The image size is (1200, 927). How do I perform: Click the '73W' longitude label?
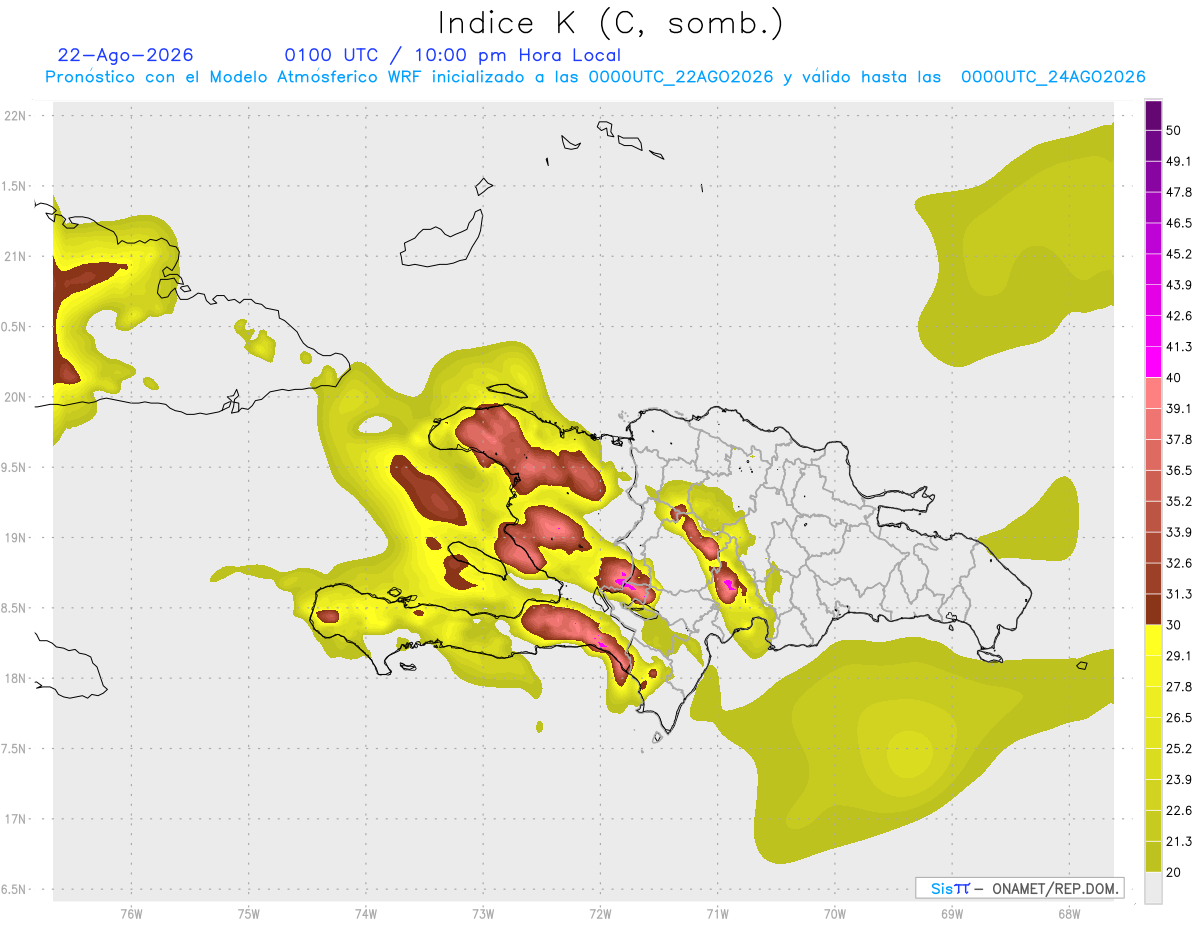click(483, 914)
